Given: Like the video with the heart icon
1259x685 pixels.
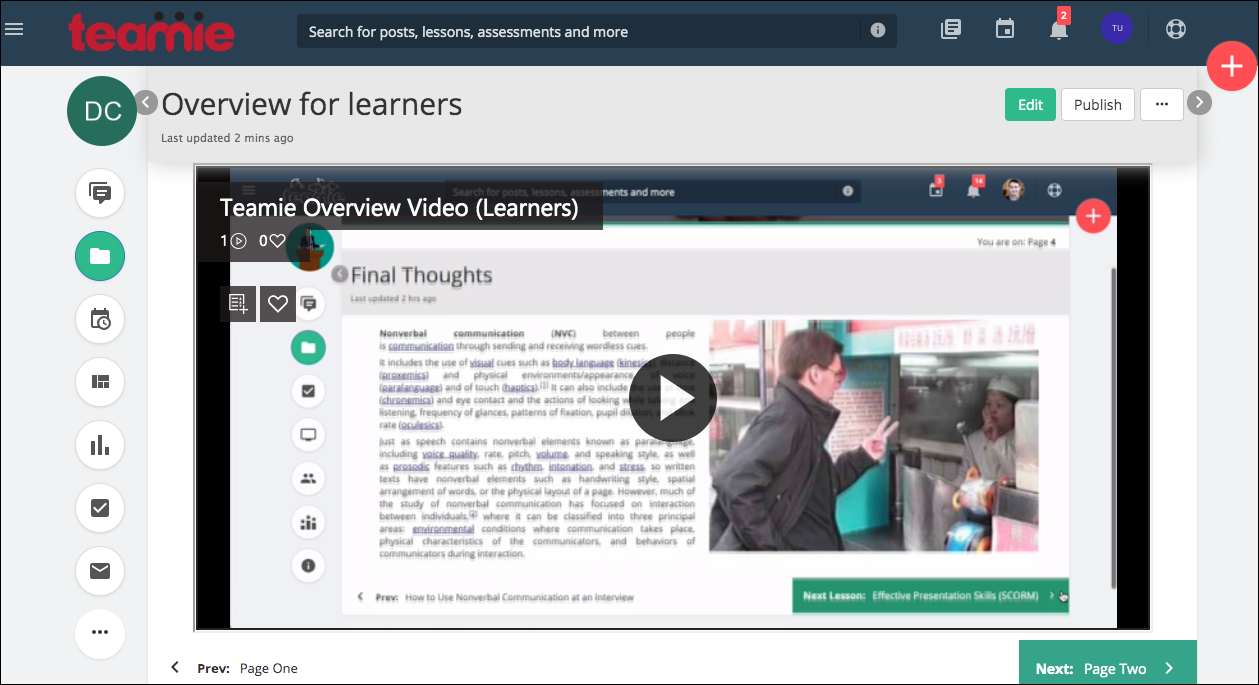Looking at the screenshot, I should [x=278, y=303].
